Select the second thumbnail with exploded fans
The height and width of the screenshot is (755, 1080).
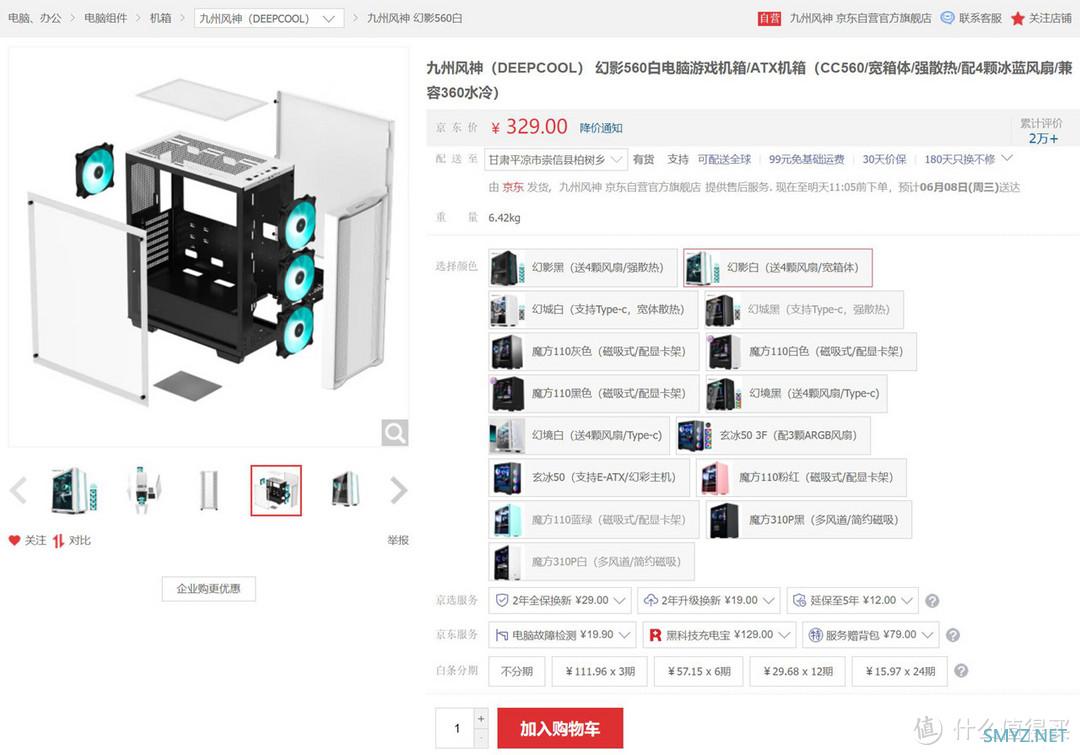pos(143,490)
